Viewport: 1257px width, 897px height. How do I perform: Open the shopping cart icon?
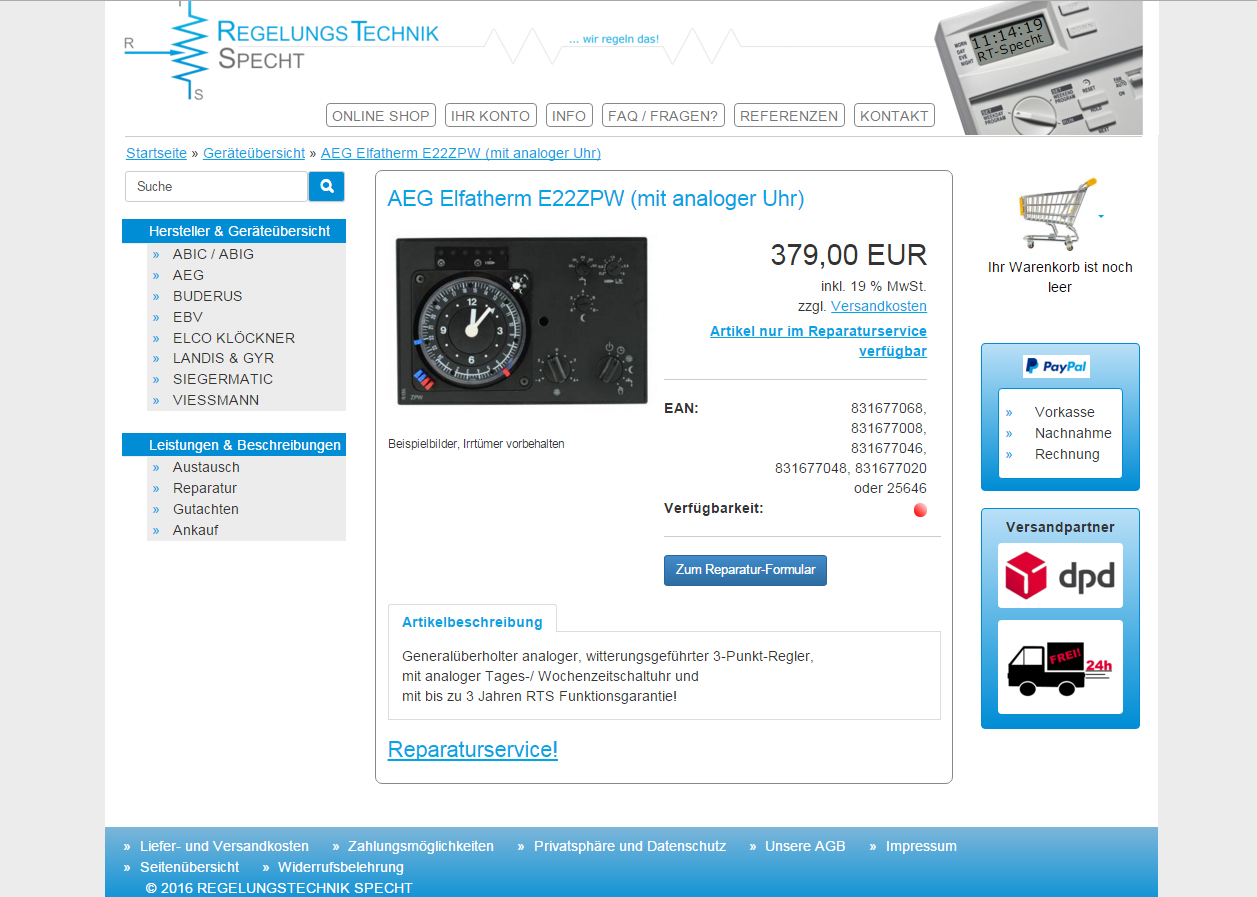tap(1057, 213)
